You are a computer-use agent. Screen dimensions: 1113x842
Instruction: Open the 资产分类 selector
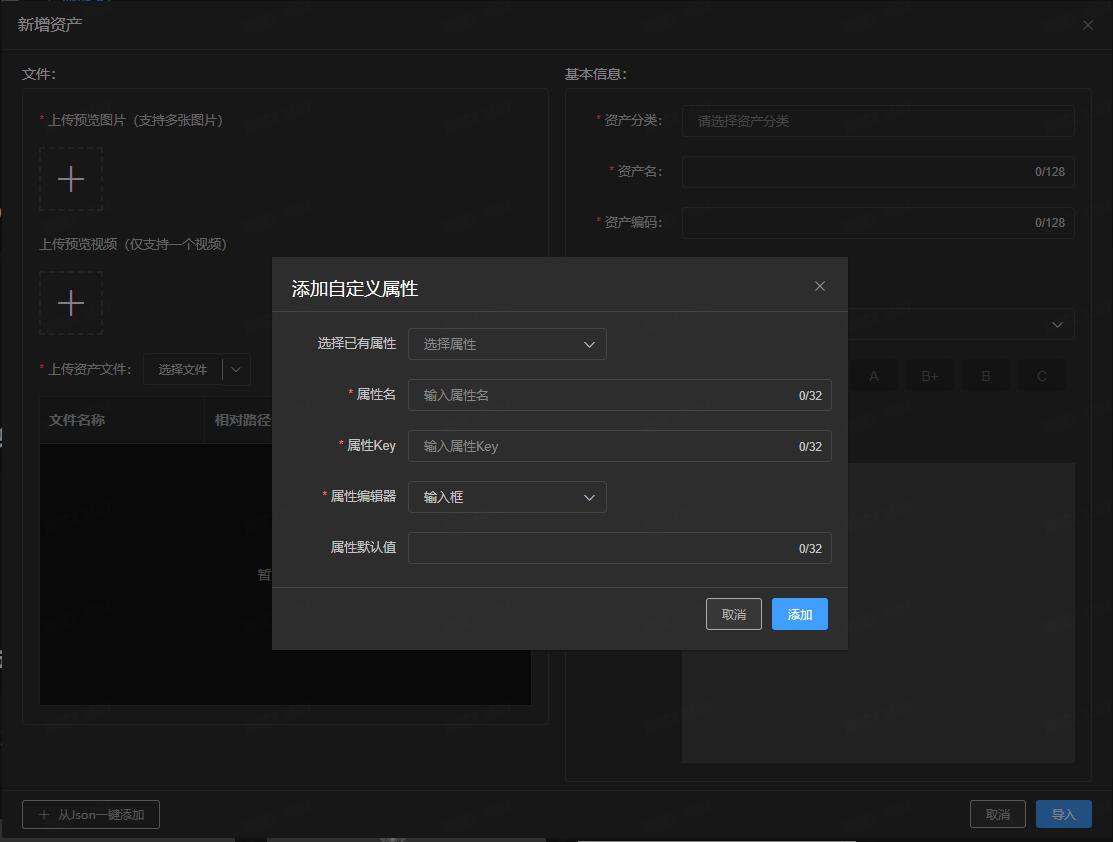(877, 121)
